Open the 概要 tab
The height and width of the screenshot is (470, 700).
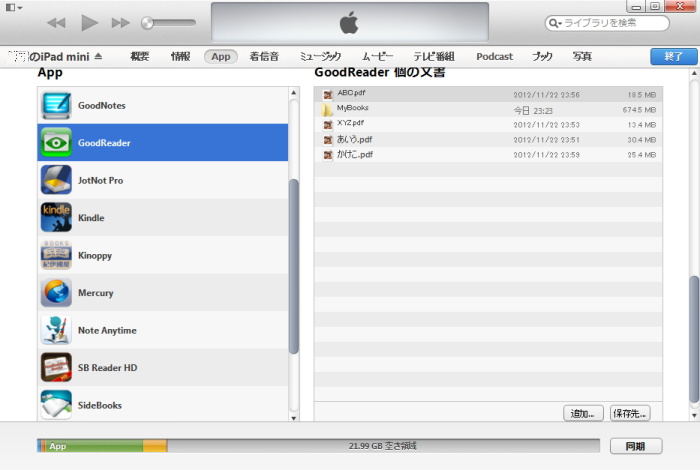(140, 57)
